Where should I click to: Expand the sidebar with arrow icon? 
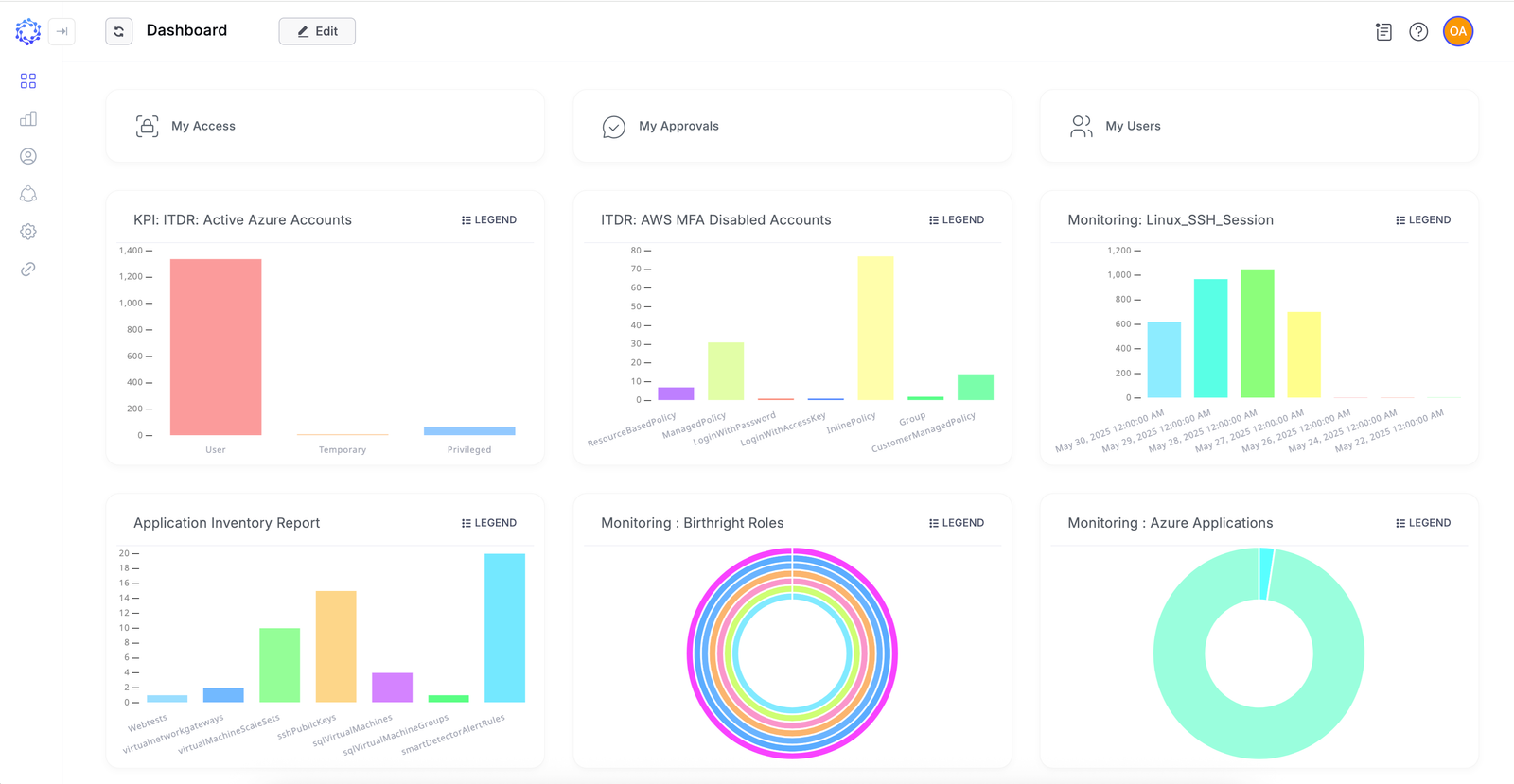(62, 31)
